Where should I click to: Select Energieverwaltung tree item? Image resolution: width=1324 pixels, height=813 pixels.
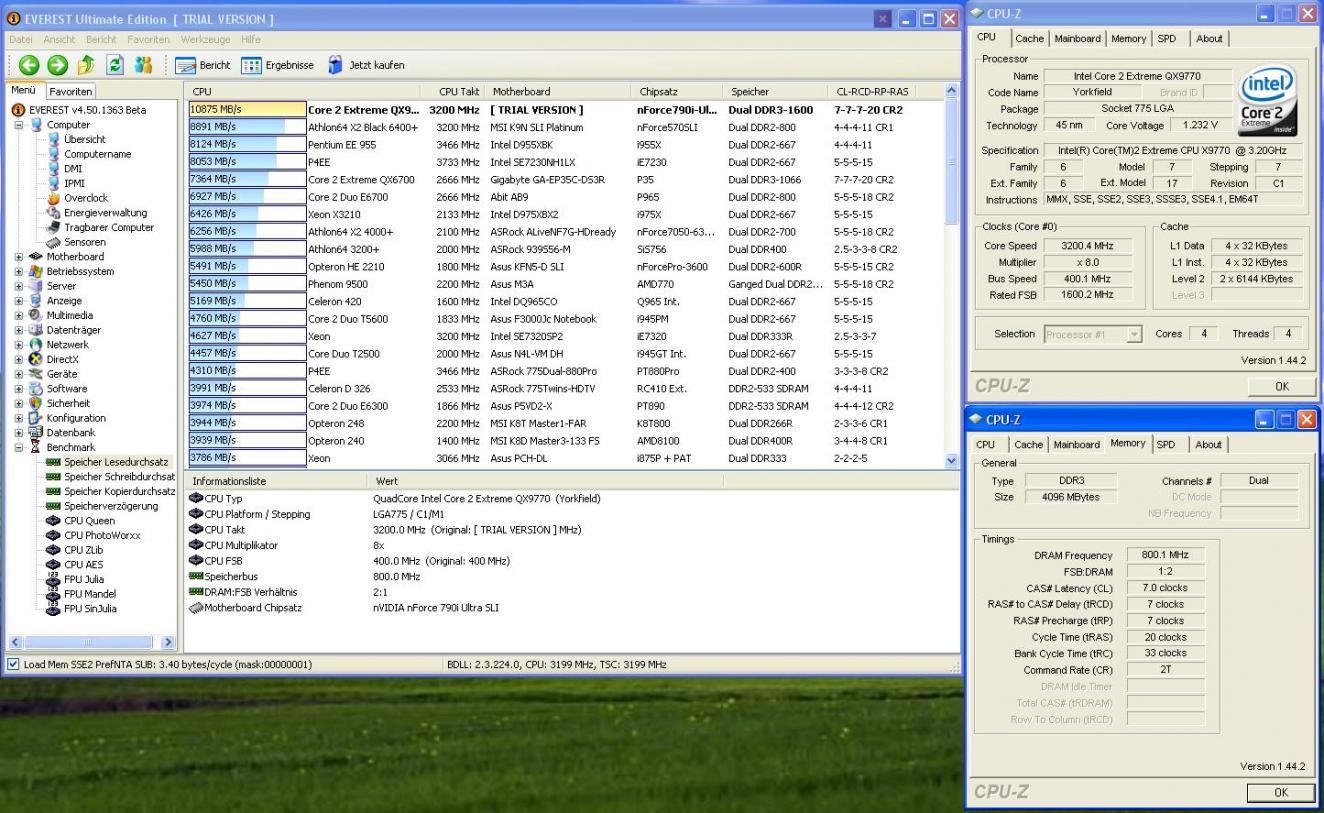[x=105, y=213]
